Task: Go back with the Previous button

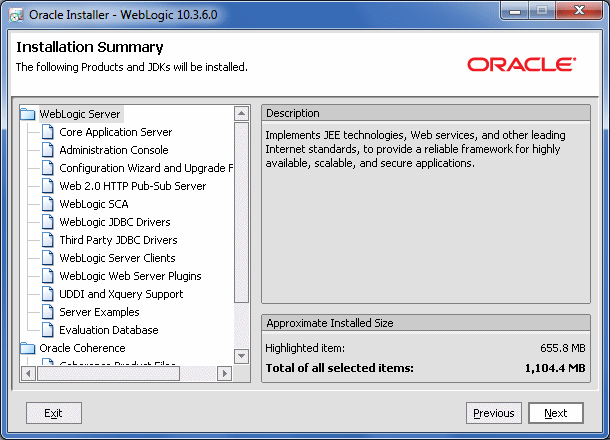Action: (494, 413)
